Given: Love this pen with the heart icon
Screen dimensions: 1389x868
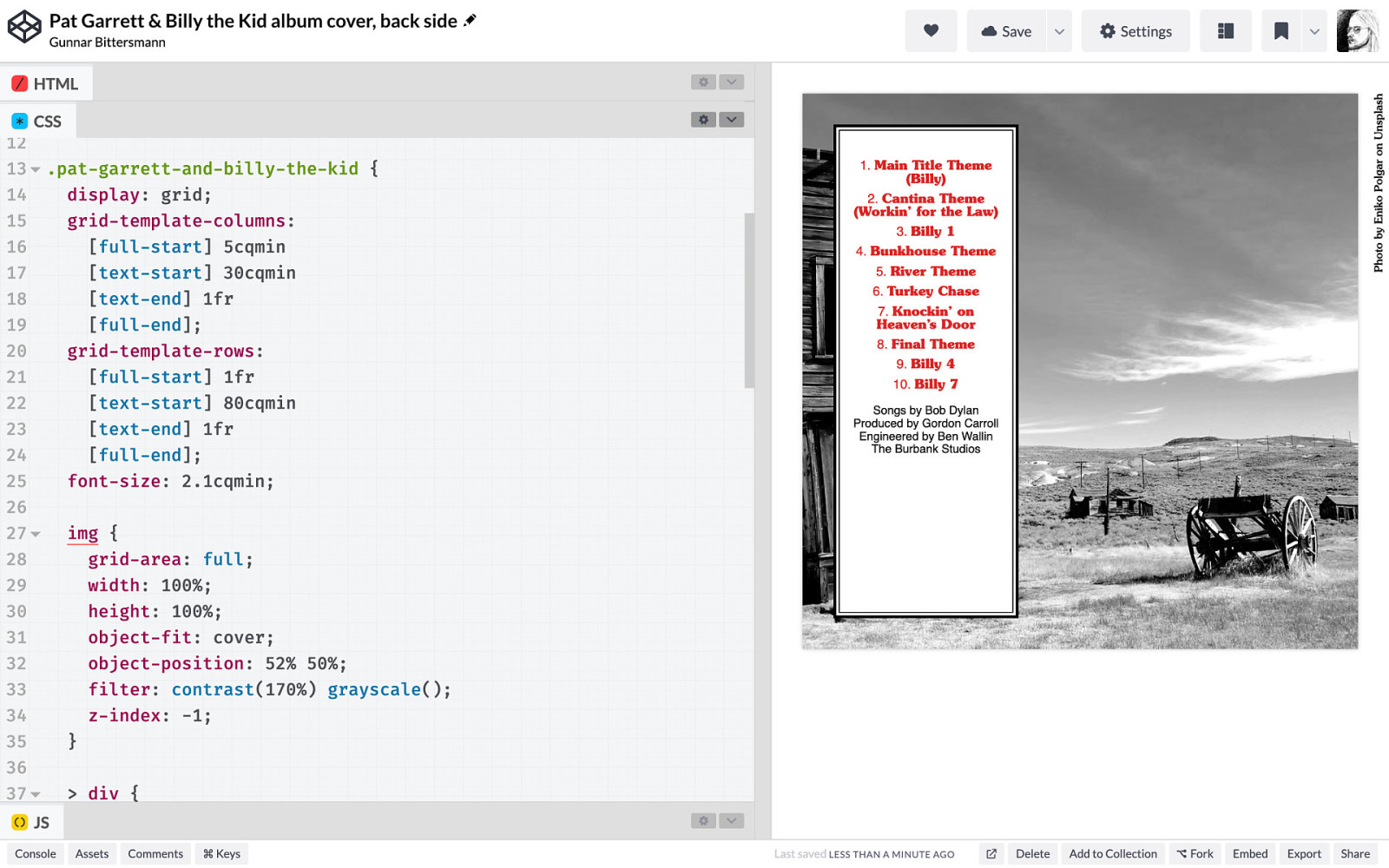Looking at the screenshot, I should (x=931, y=31).
